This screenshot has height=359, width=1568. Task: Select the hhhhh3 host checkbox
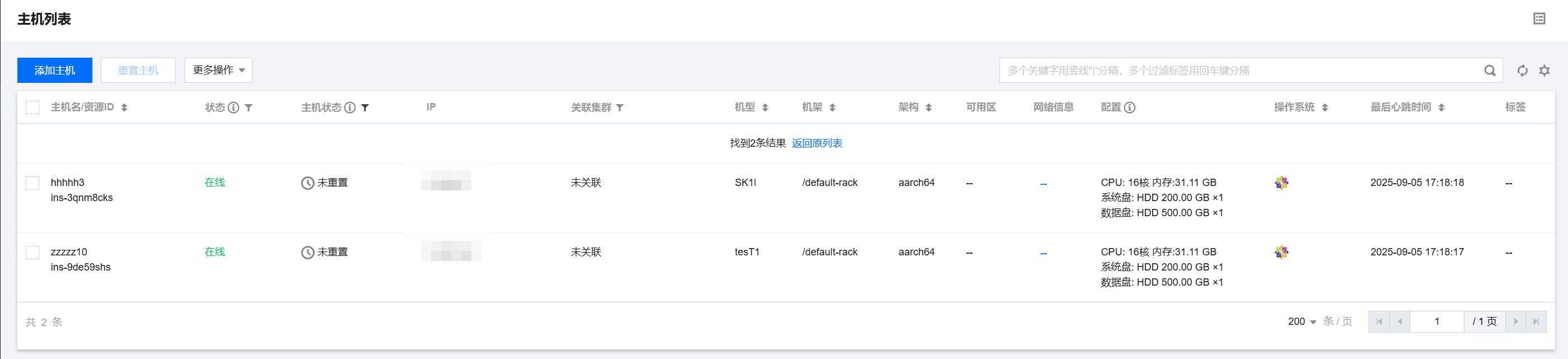[33, 183]
